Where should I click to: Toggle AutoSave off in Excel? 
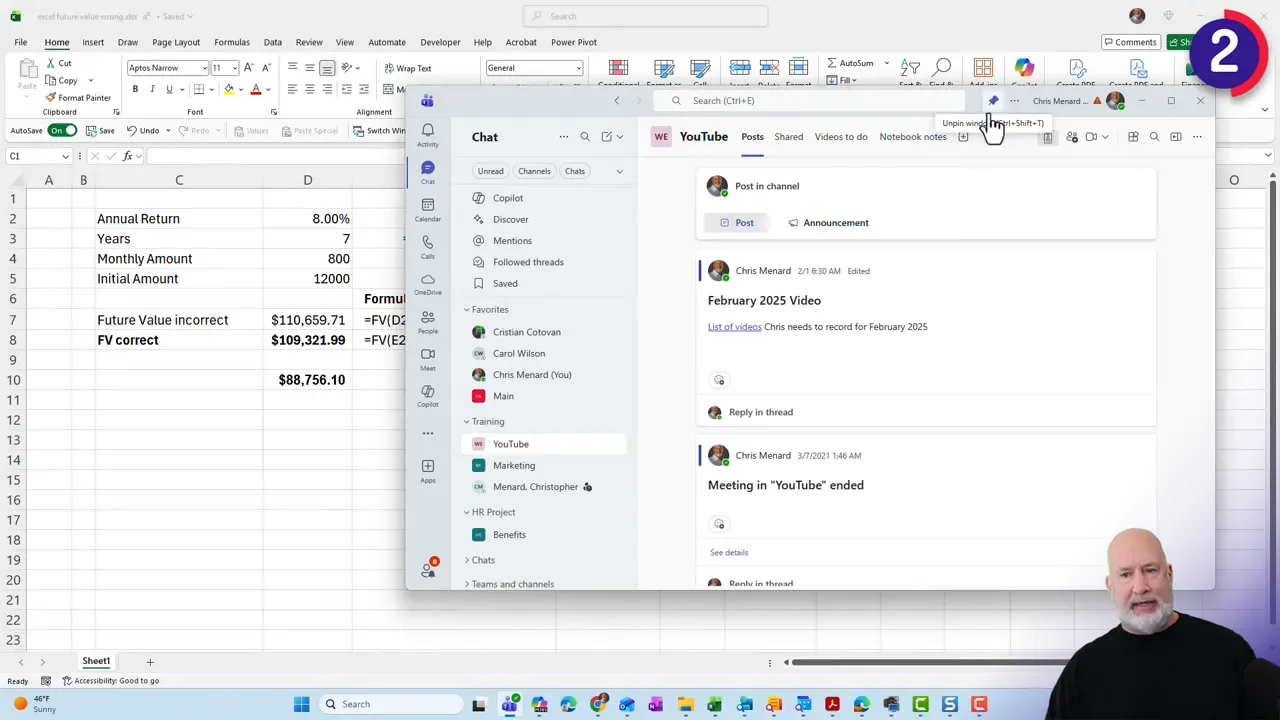point(62,130)
